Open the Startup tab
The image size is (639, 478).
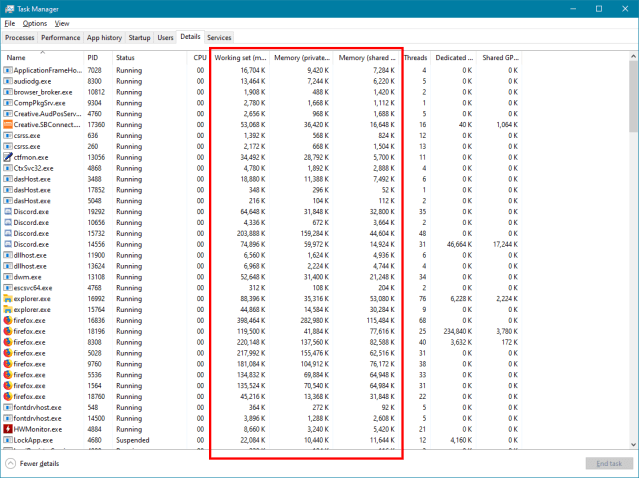140,37
